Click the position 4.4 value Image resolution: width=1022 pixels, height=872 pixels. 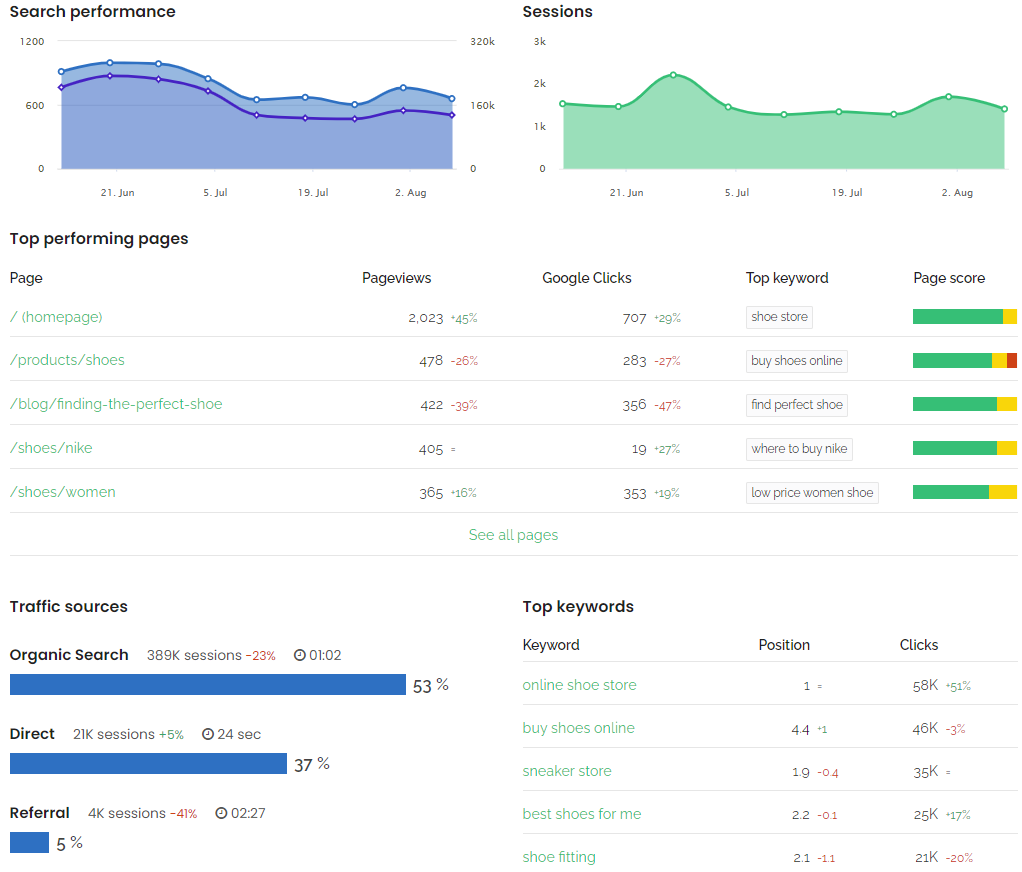tap(800, 730)
